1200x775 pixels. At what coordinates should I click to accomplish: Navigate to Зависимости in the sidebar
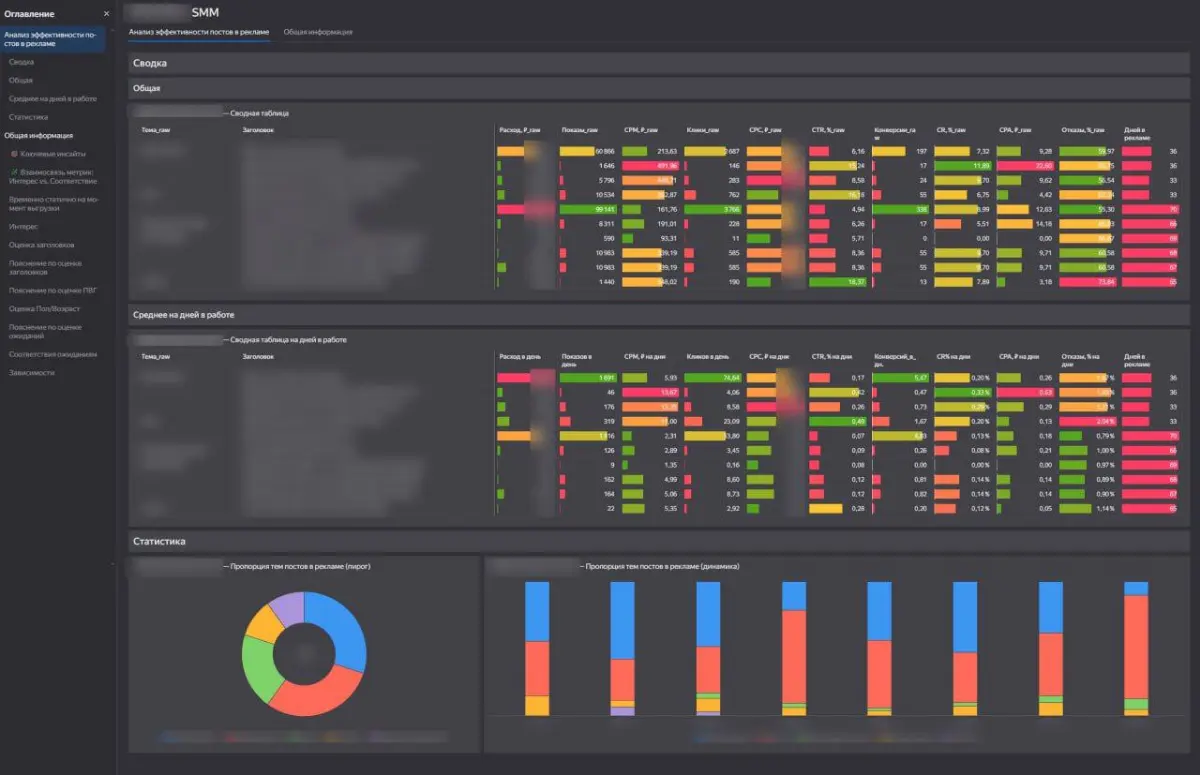tap(31, 372)
